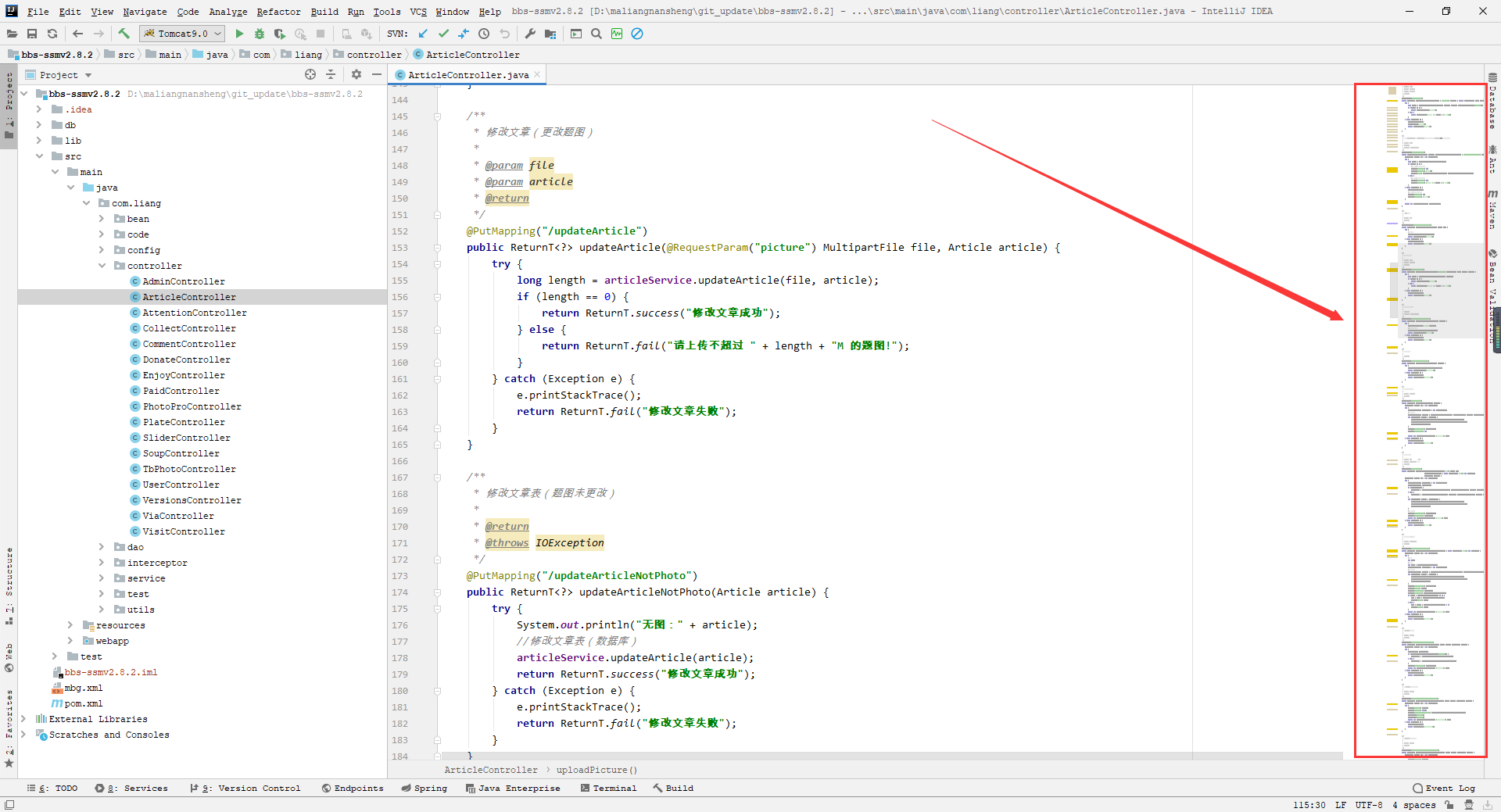The image size is (1501, 812).
Task: Open the Services tool window button
Action: click(131, 788)
